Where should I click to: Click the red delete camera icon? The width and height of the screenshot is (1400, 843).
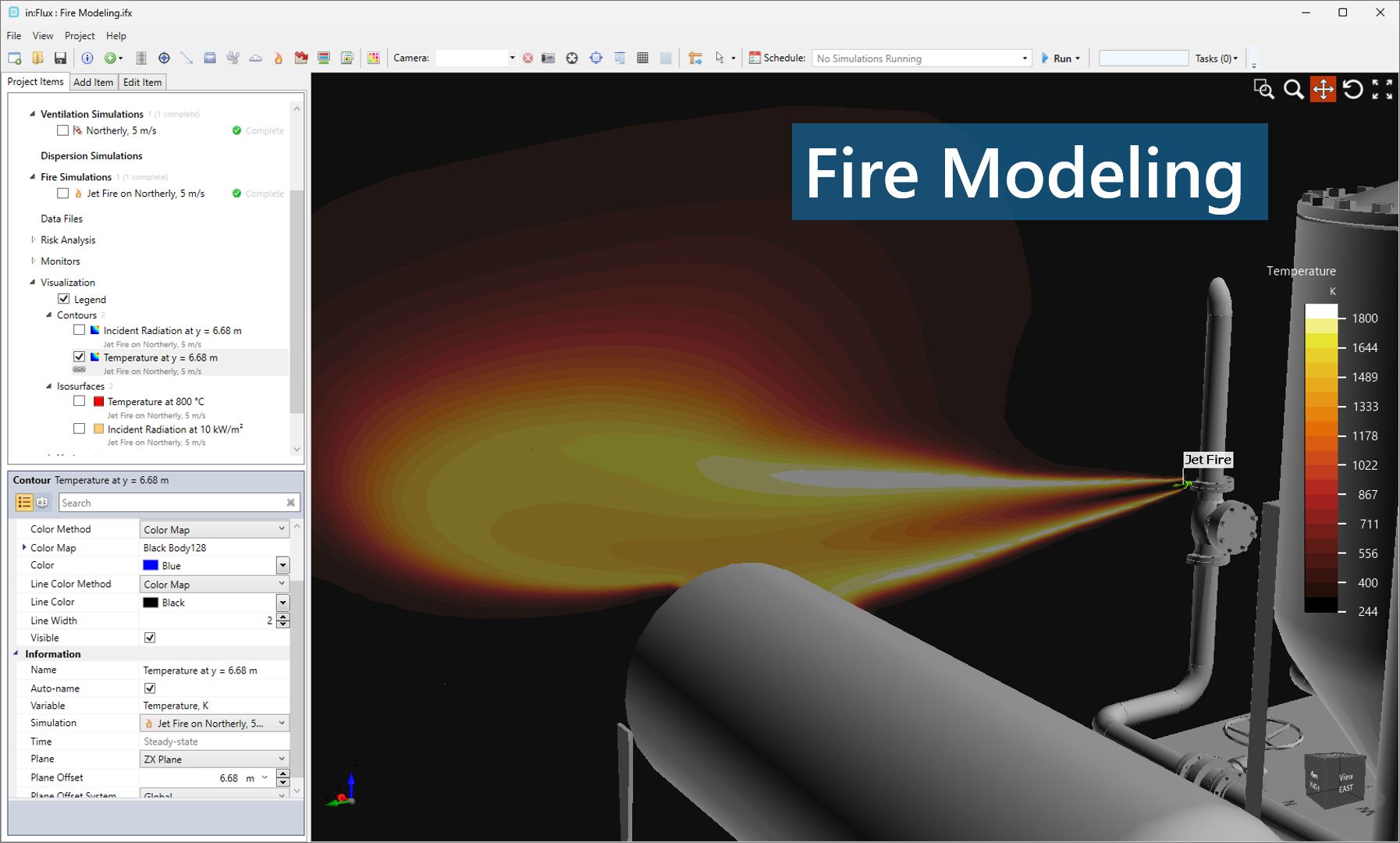coord(528,59)
